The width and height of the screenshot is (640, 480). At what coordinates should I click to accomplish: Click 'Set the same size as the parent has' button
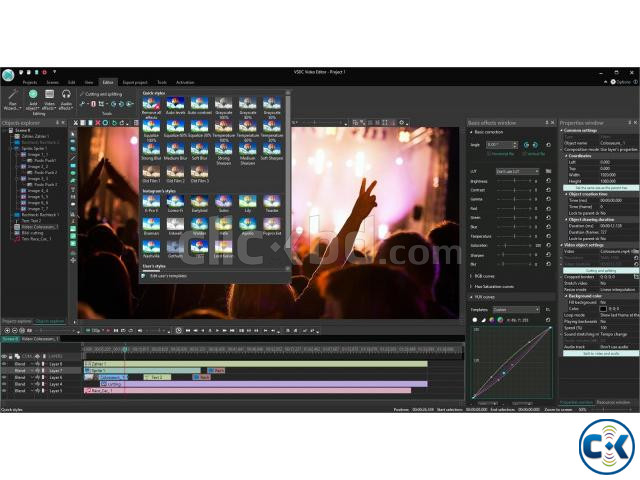point(601,188)
